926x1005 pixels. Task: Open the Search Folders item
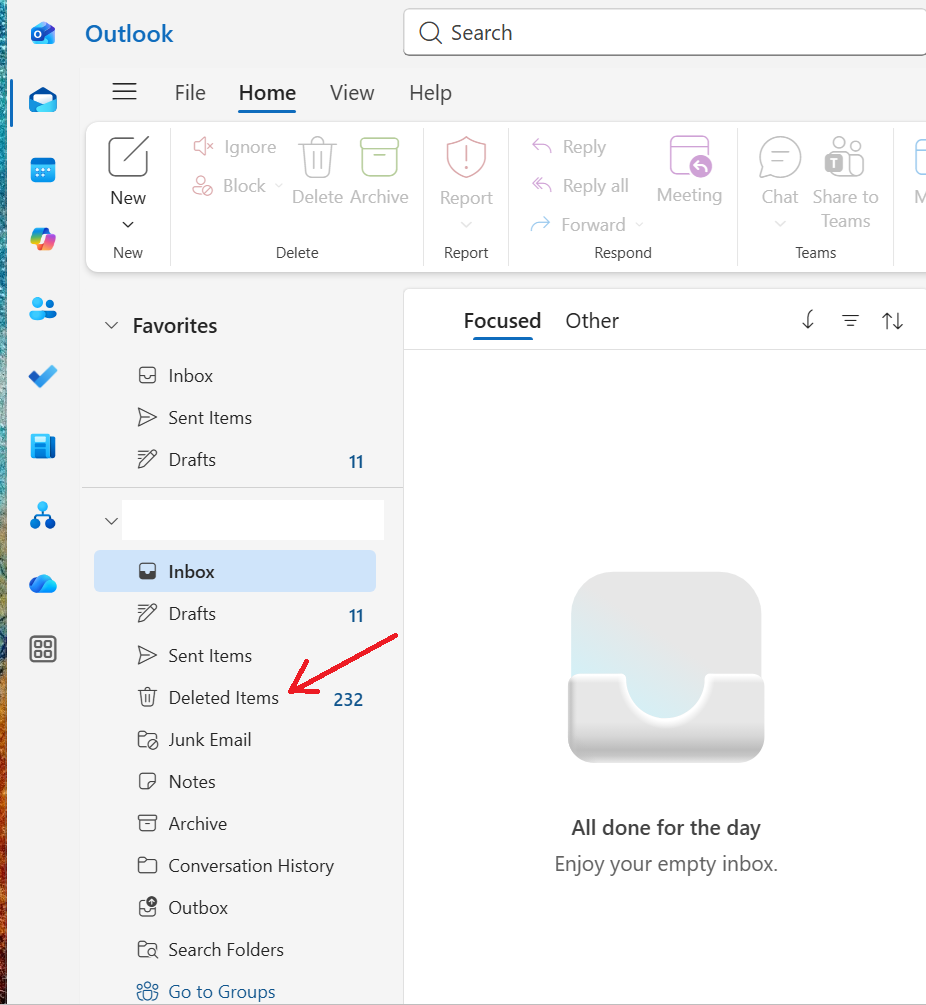(235, 950)
